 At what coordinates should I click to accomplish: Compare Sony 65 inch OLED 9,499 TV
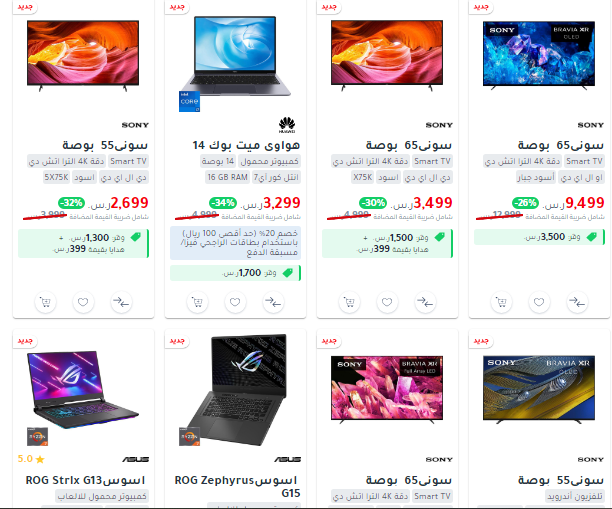click(x=577, y=302)
